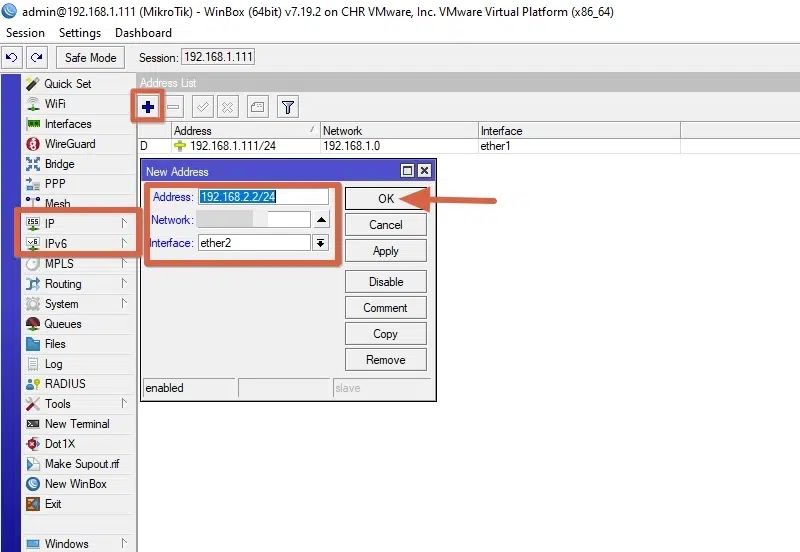800x552 pixels.
Task: Open Dot1X from the sidebar
Action: (x=79, y=444)
